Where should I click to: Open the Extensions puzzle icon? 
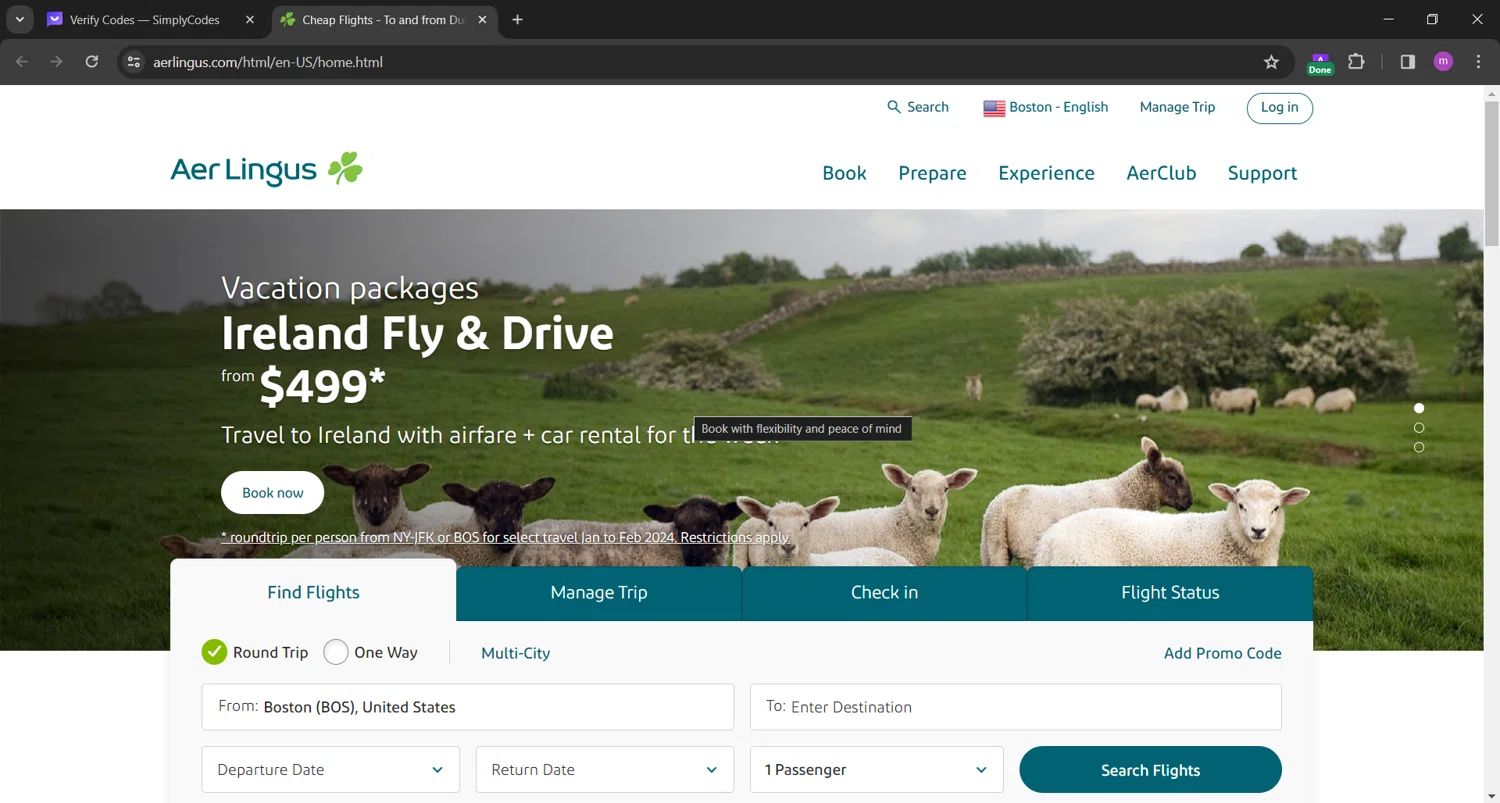click(1356, 62)
